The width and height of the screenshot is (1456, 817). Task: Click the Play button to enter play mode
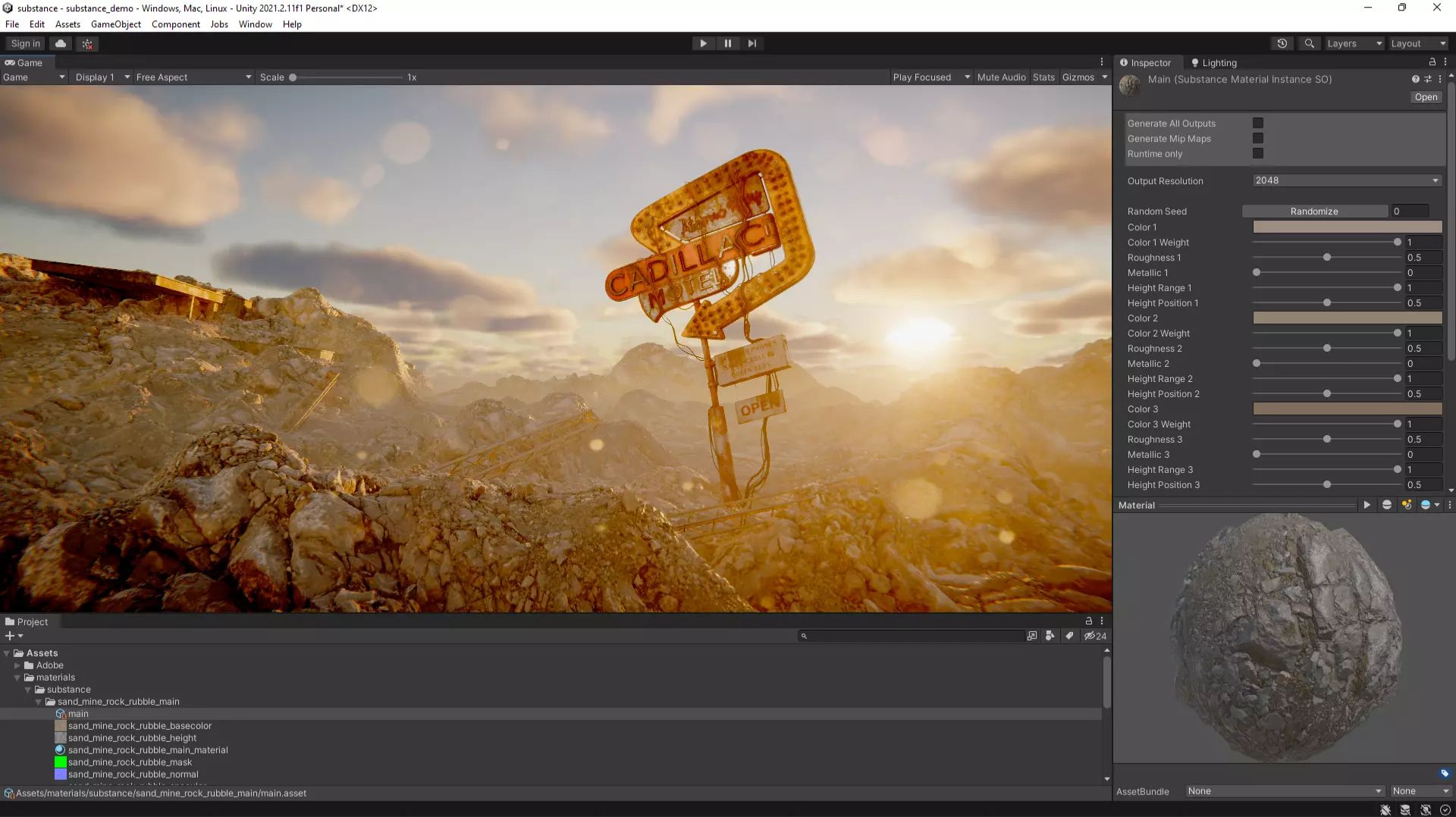(703, 43)
